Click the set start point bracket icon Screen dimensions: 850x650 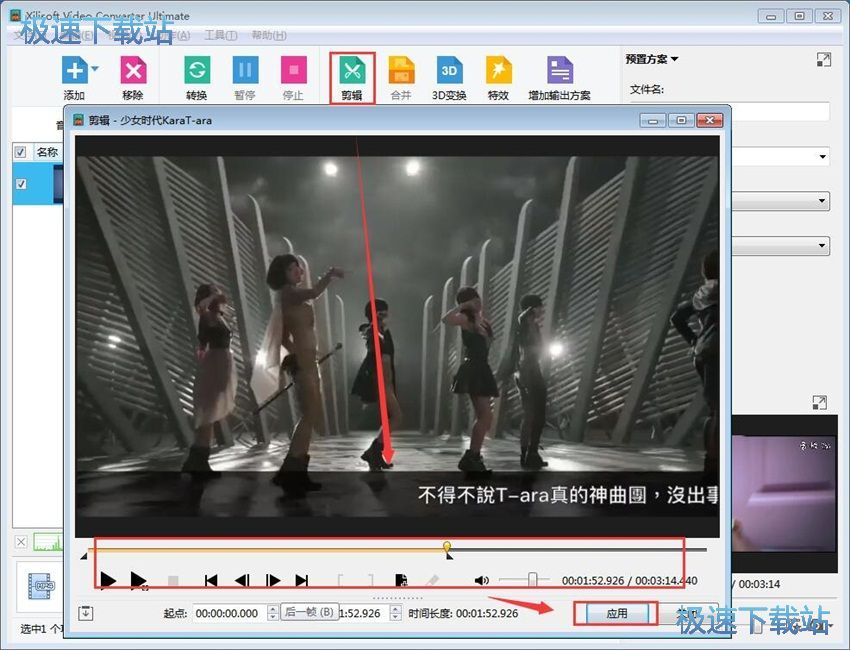(x=341, y=581)
